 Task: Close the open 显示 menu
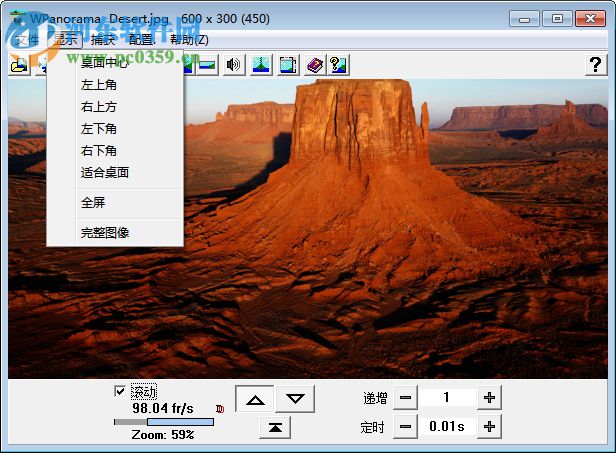66,40
